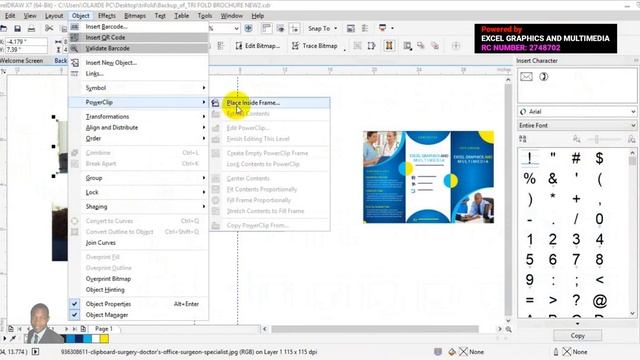Expand the Align and Distribute submenu
This screenshot has height=360, width=640.
click(138, 127)
